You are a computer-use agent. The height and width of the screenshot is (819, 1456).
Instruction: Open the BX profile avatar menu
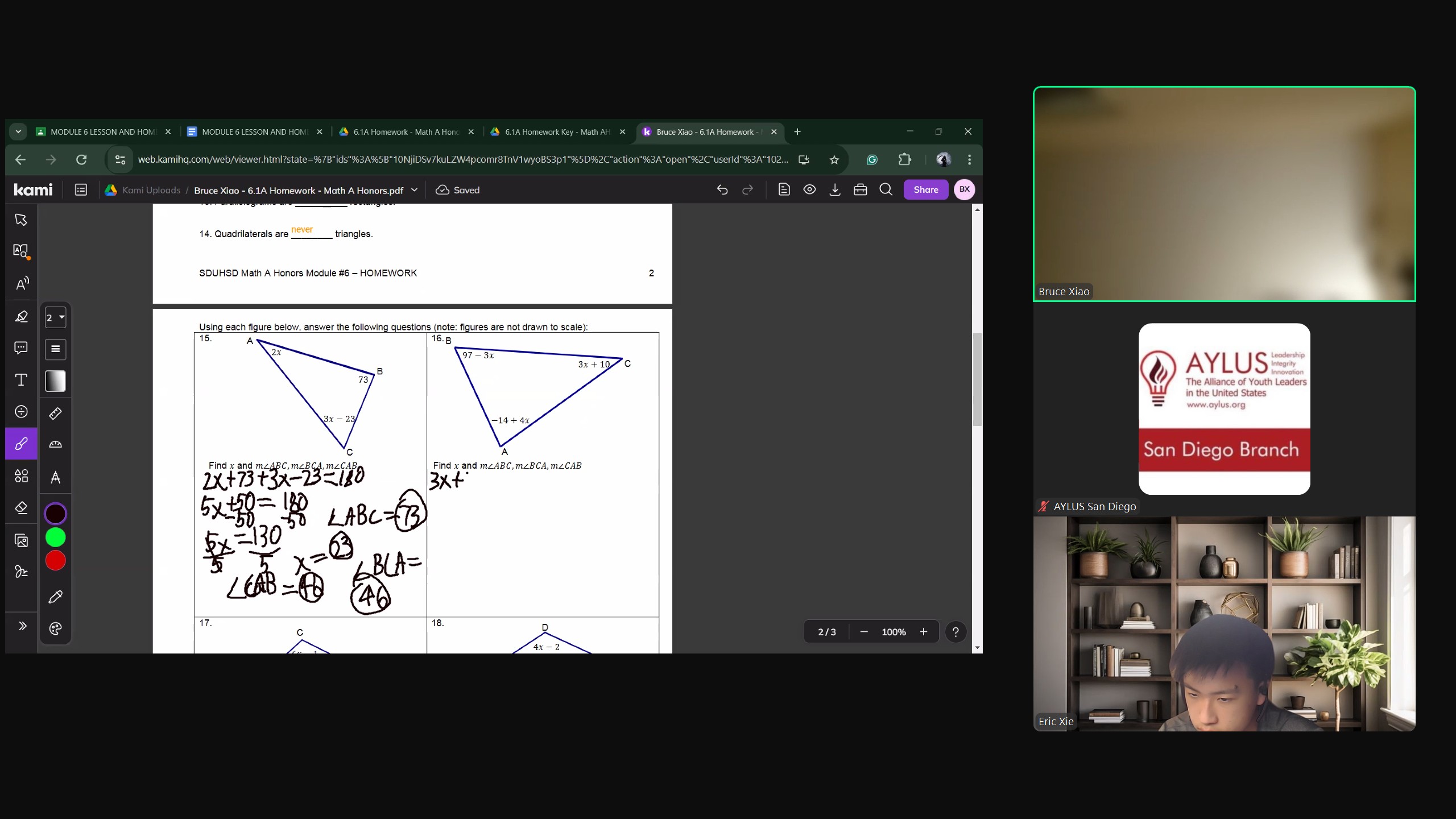coord(965,190)
